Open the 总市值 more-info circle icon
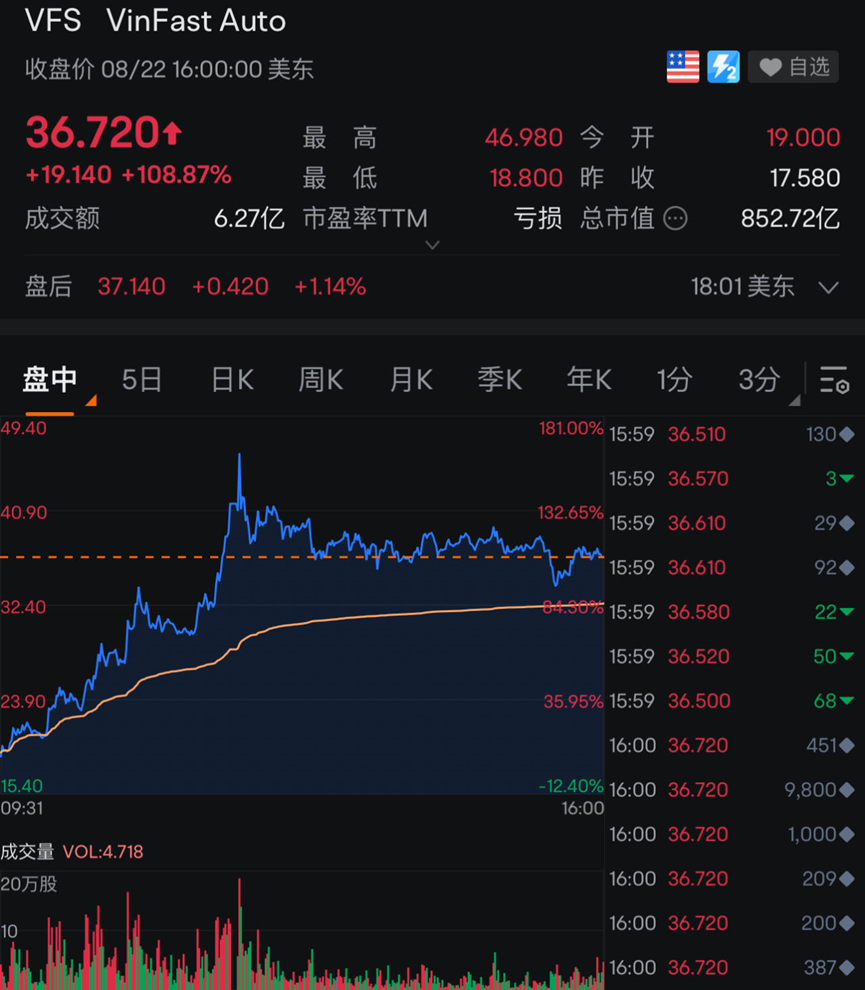The width and height of the screenshot is (865, 990). coord(675,219)
